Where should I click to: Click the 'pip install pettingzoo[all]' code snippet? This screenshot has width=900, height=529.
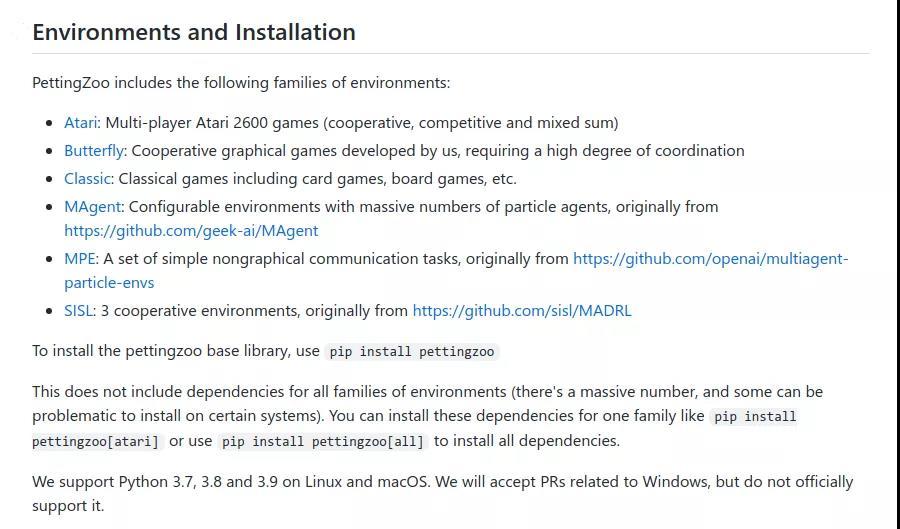[323, 441]
